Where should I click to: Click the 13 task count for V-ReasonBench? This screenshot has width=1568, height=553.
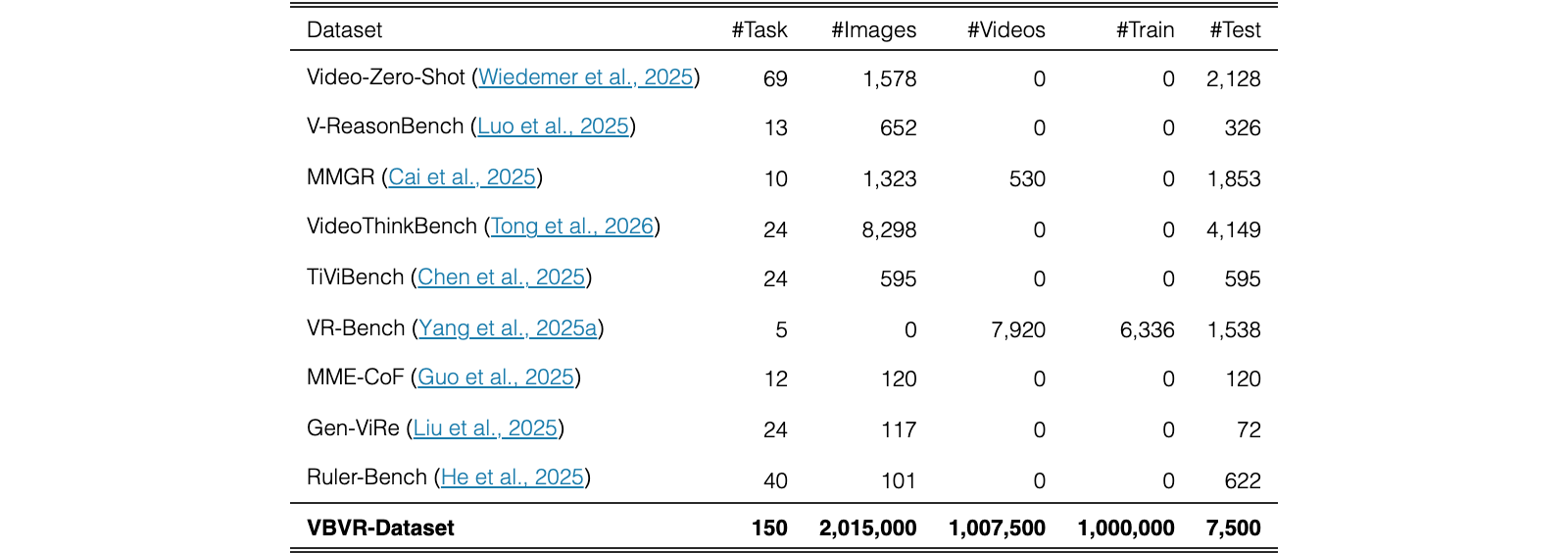775,128
